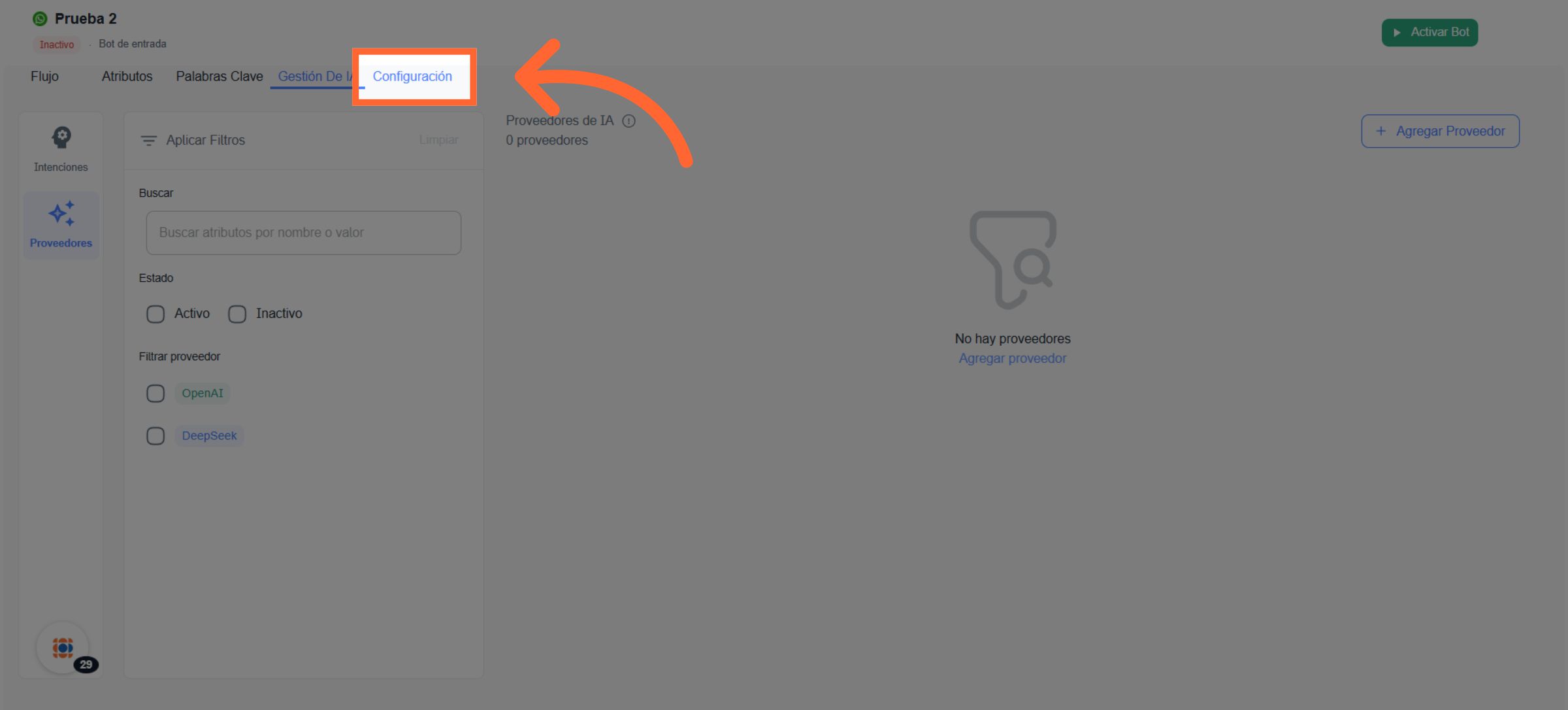Image resolution: width=1568 pixels, height=710 pixels.
Task: Switch to the Configuración tab
Action: click(x=412, y=76)
